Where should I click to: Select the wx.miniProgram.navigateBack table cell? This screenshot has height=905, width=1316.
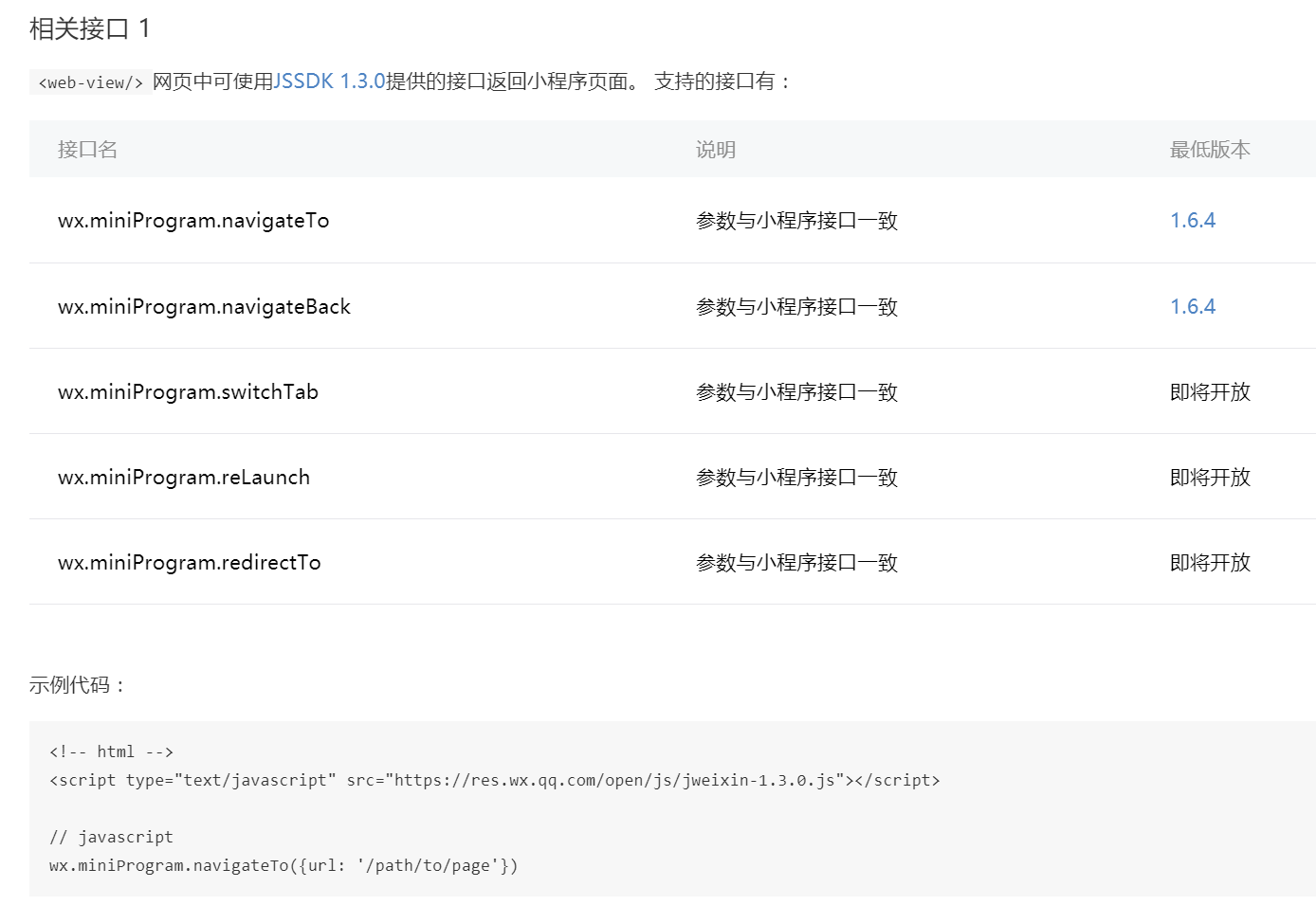[x=204, y=307]
